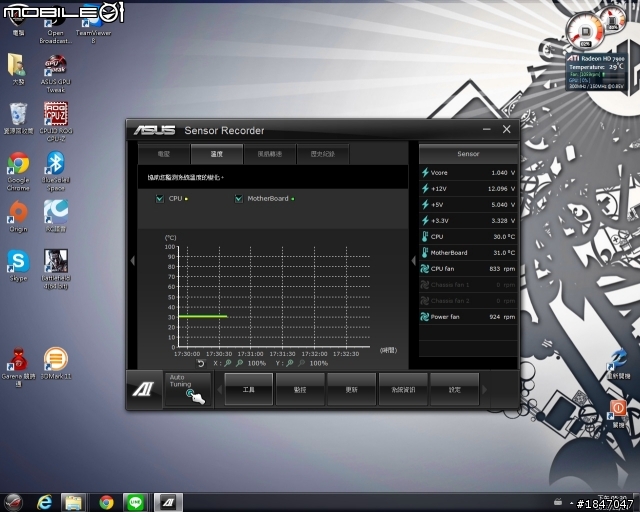Viewport: 640px width, 512px height.
Task: Click the MotherBoard thermometer icon
Action: [x=425, y=253]
